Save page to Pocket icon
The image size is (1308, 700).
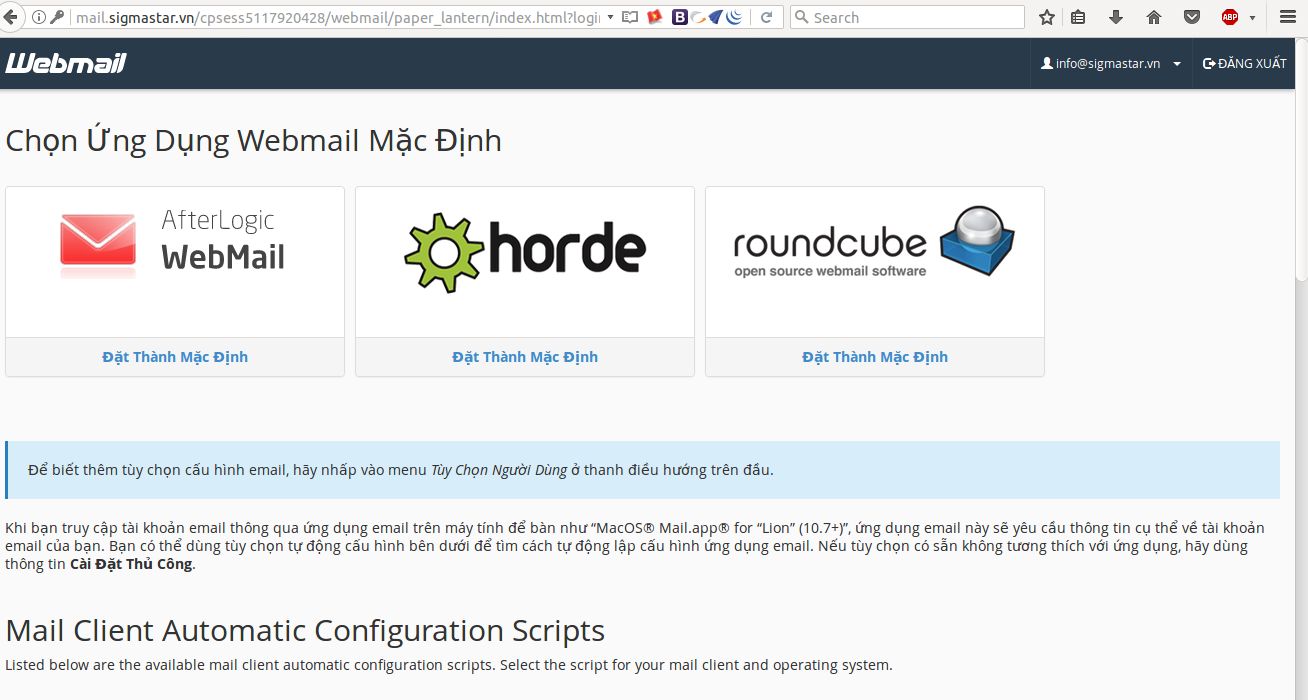click(1192, 17)
